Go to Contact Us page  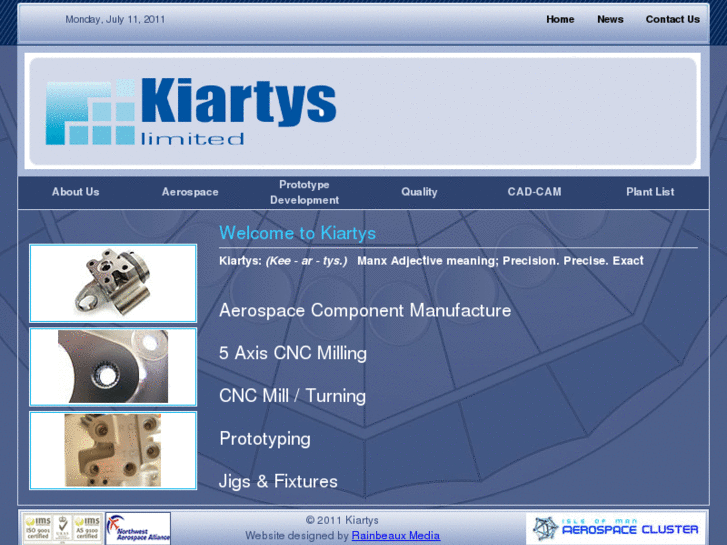pos(672,19)
